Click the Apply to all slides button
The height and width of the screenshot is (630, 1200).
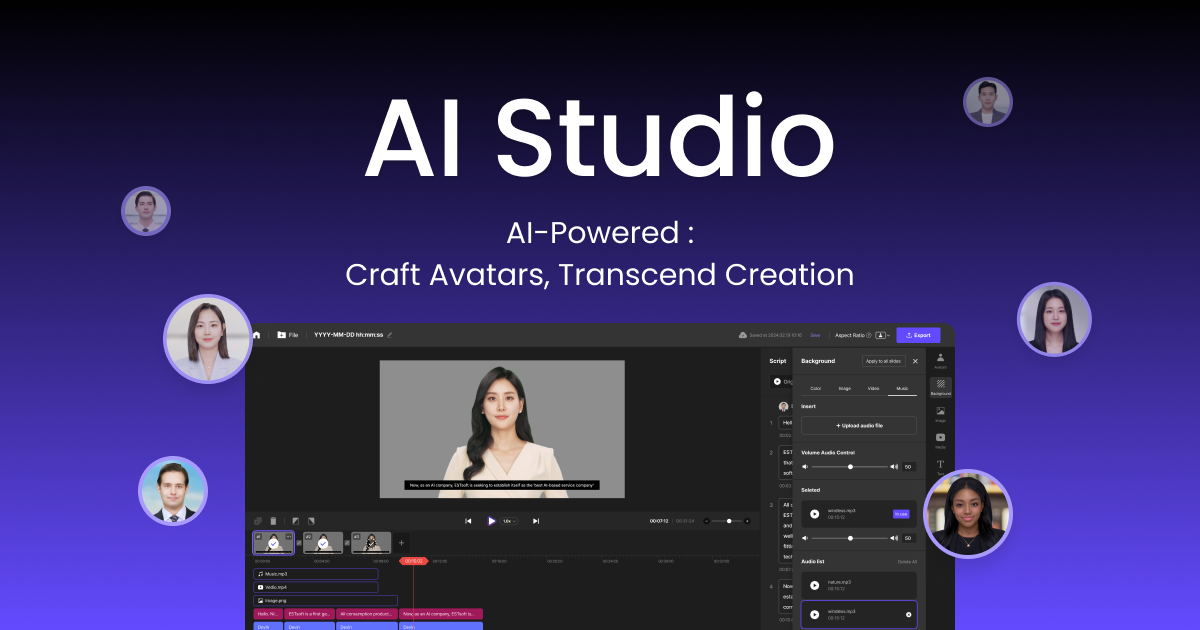tap(885, 361)
